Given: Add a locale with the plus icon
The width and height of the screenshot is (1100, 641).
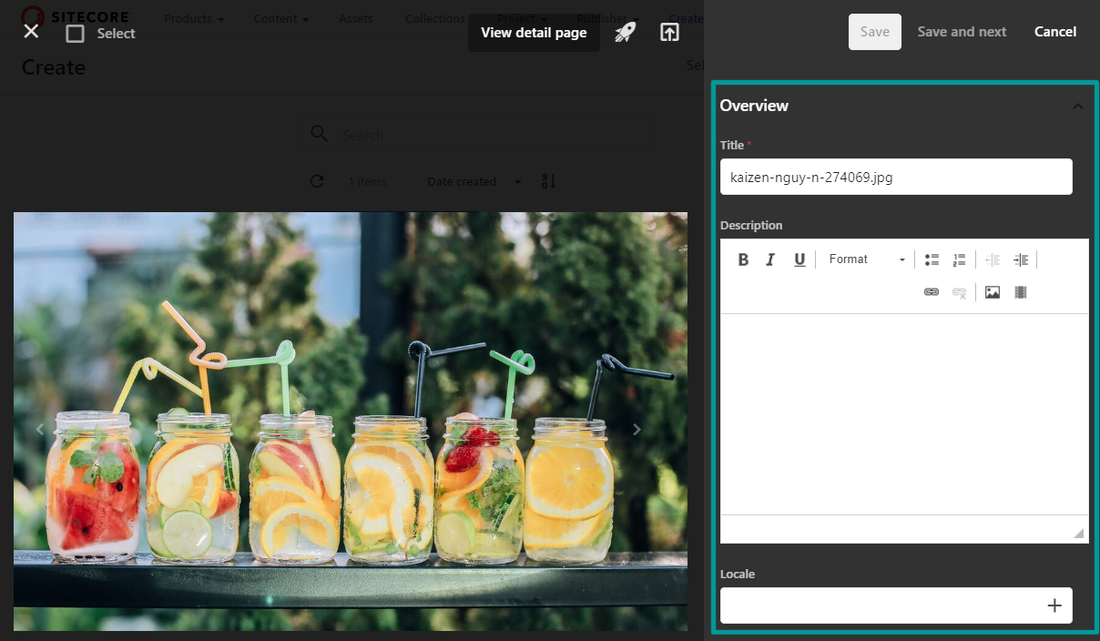Looking at the screenshot, I should coord(1054,605).
